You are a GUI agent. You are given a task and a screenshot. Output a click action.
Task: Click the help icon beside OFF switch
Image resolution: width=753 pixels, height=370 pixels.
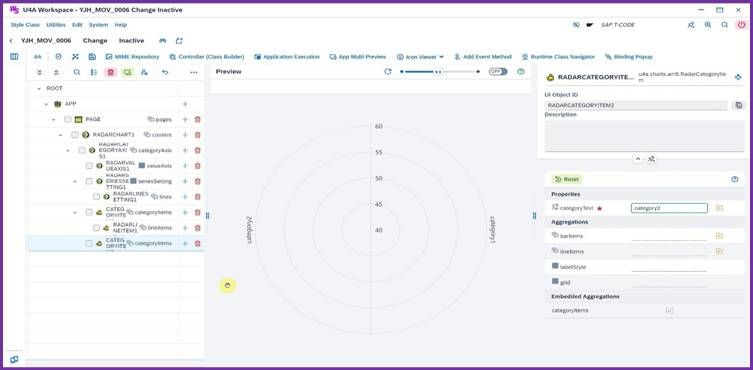(521, 72)
